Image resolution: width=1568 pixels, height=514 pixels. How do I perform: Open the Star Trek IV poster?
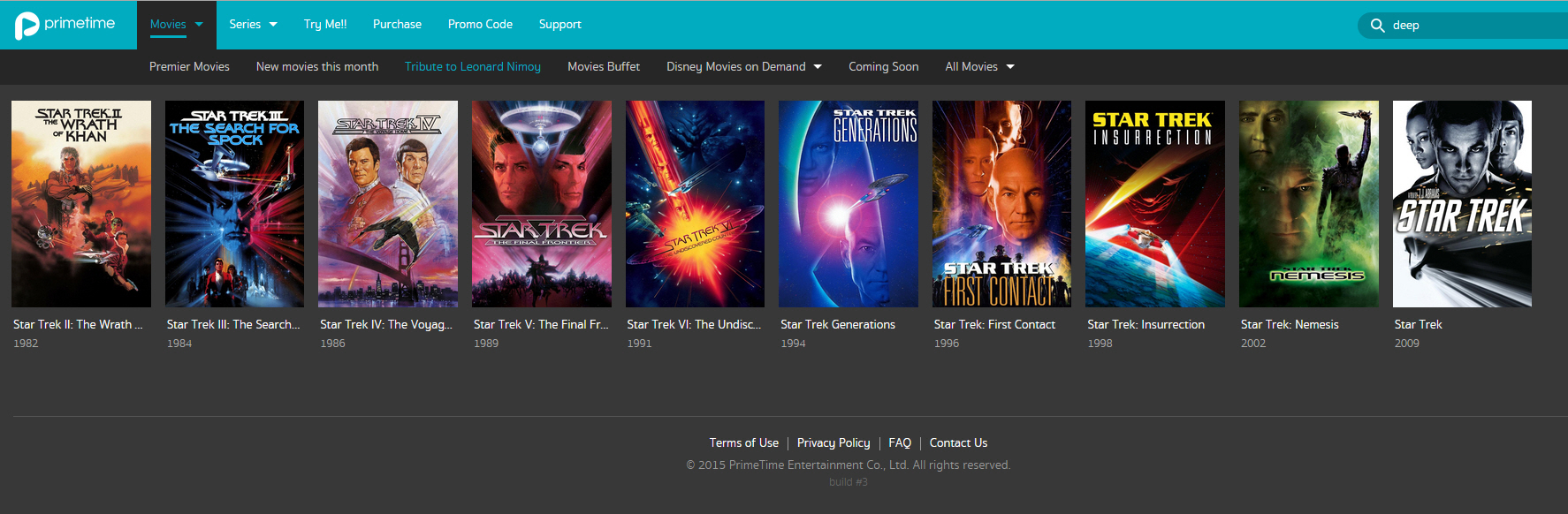tap(388, 204)
